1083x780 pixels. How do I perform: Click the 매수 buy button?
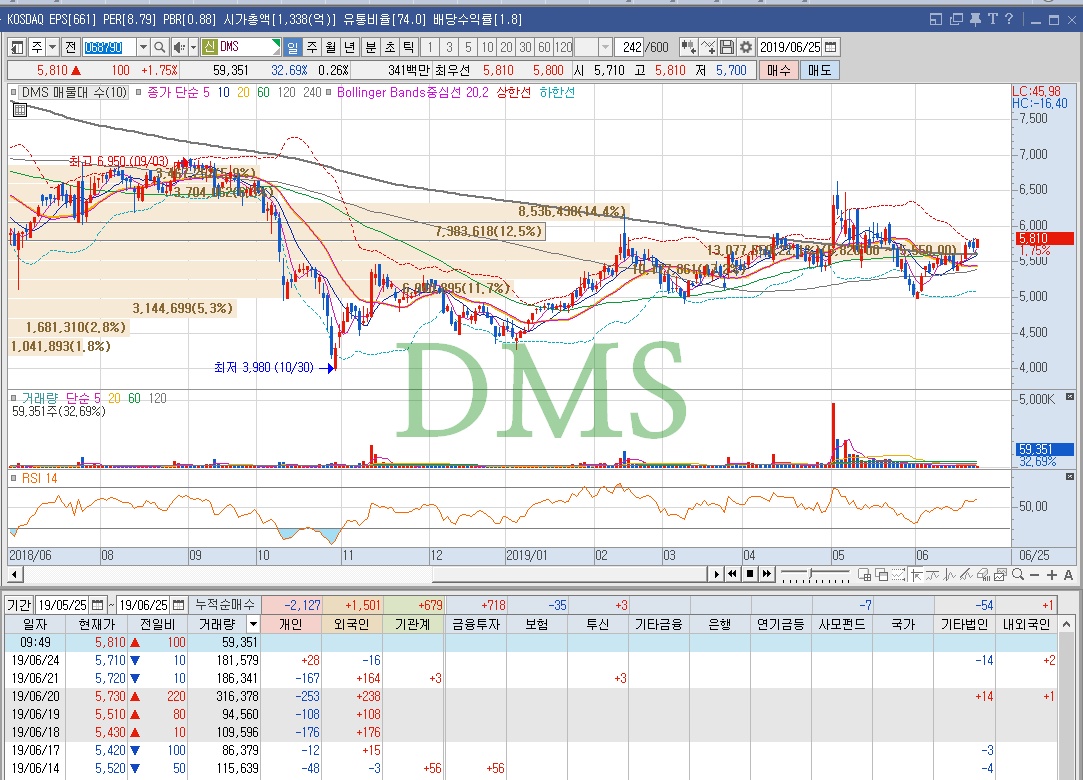pos(778,70)
